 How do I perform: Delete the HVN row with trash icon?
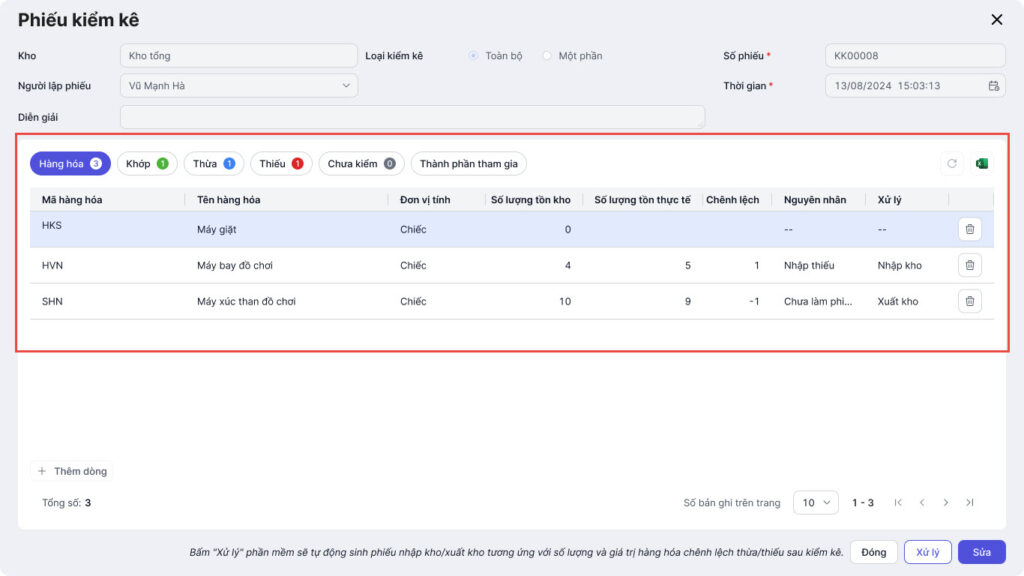pos(969,265)
